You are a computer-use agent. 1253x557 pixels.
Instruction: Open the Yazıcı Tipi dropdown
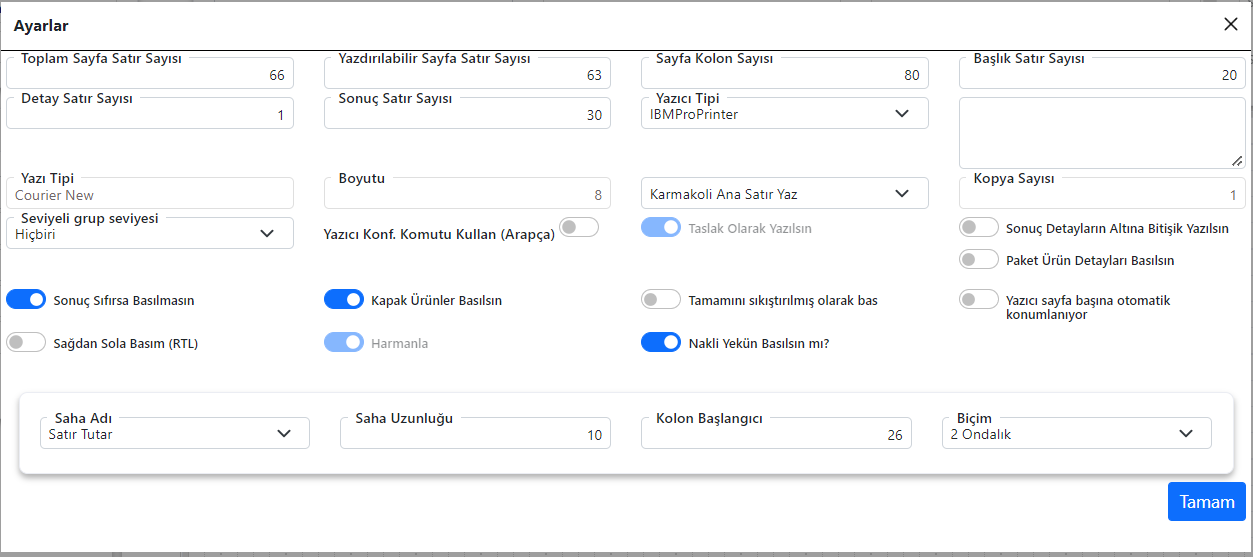[x=785, y=114]
